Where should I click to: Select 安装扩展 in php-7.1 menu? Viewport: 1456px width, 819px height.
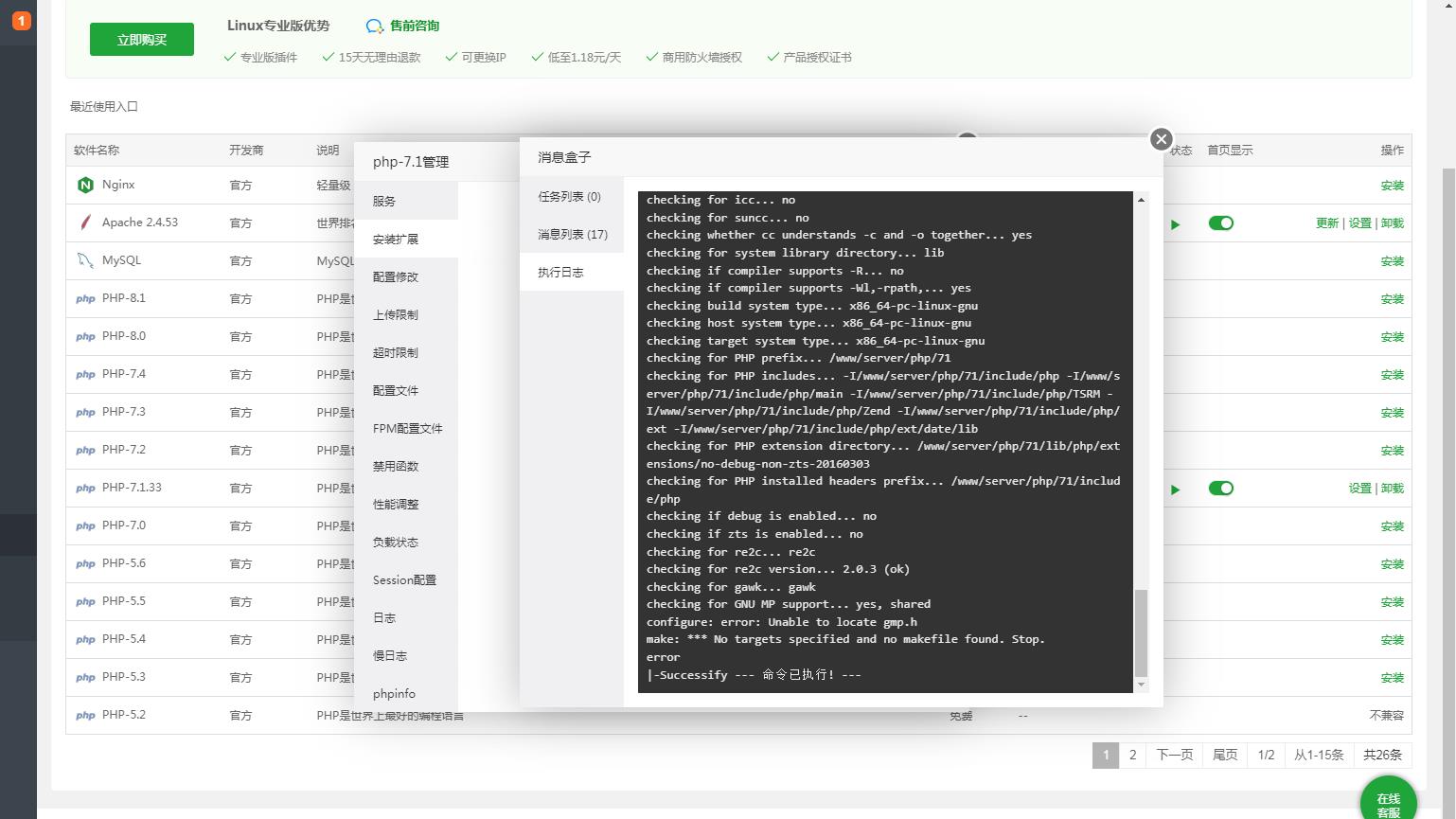[x=406, y=239]
